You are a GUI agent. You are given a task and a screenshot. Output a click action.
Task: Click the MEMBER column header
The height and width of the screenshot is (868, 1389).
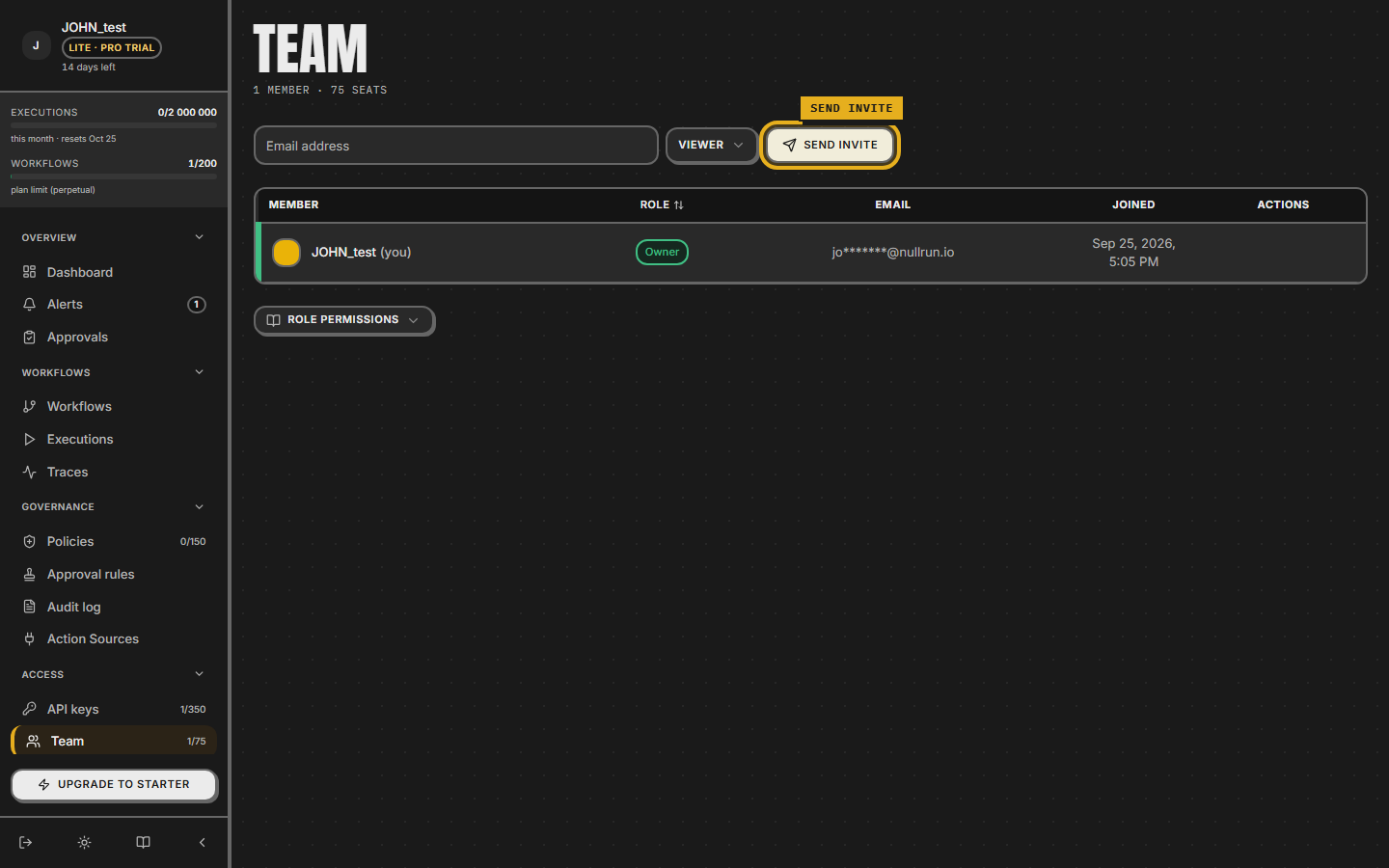(293, 204)
